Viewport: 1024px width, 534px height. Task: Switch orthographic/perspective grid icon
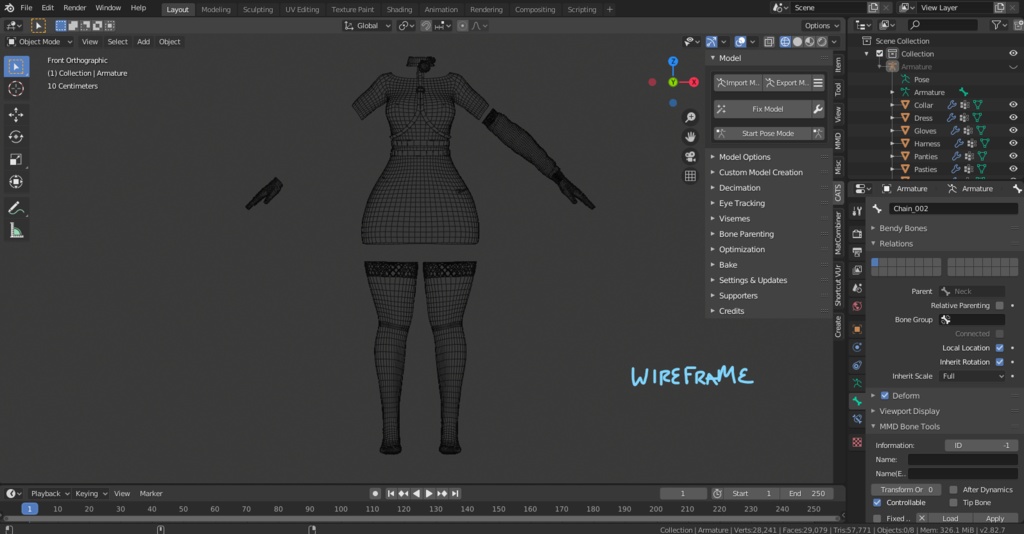pyautogui.click(x=690, y=176)
